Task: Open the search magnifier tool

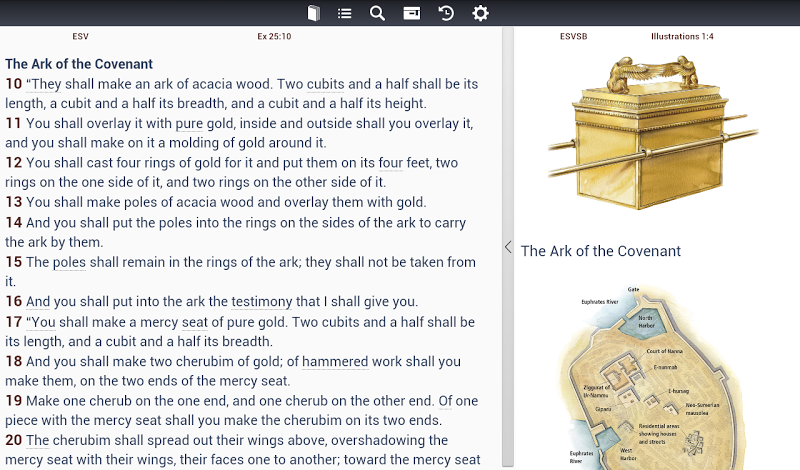Action: coord(377,13)
